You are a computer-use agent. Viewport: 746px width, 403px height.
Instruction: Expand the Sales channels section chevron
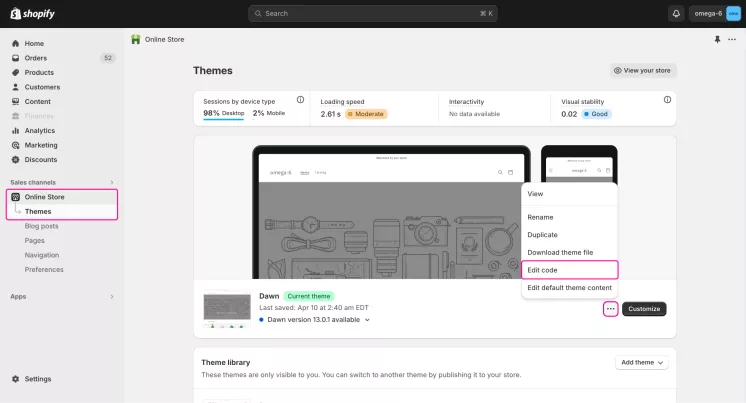tap(112, 182)
